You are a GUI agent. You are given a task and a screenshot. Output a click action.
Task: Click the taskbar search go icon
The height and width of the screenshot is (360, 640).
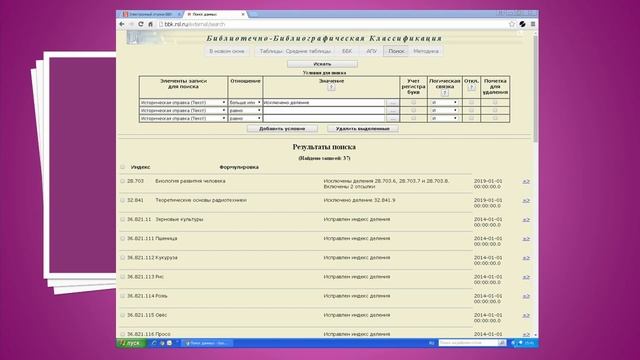coord(502,343)
